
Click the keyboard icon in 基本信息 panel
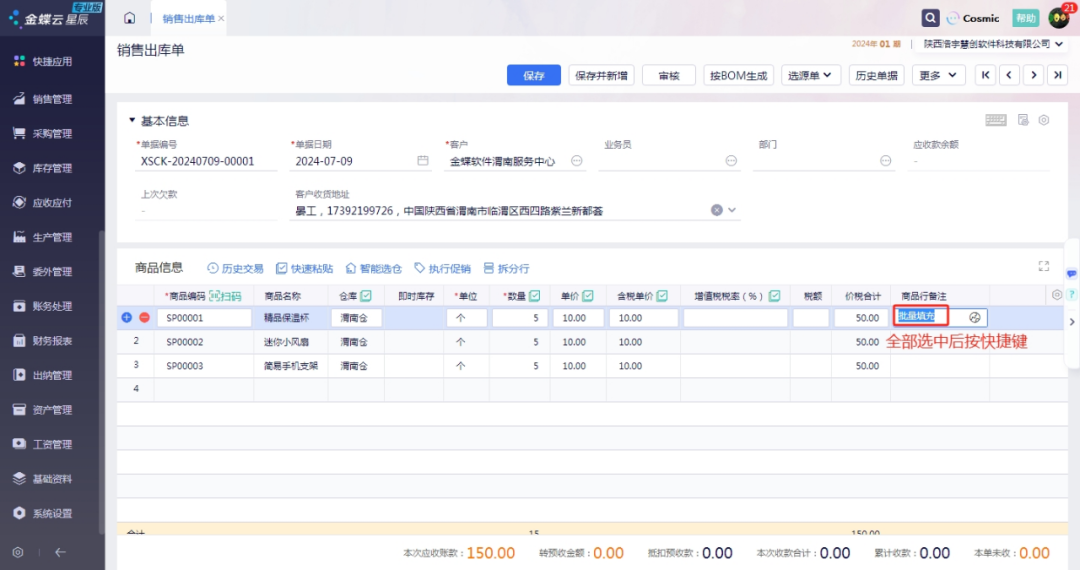(995, 120)
